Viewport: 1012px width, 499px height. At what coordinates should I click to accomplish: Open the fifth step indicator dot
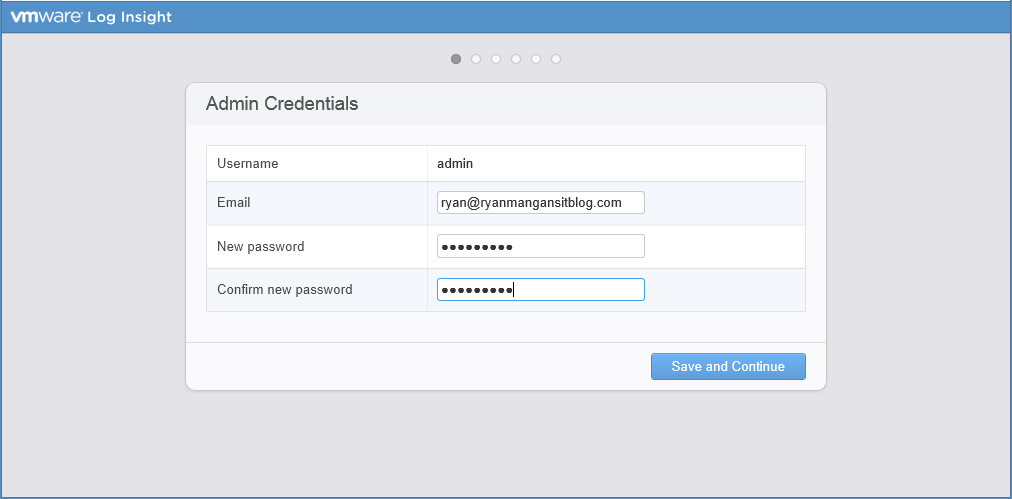536,59
